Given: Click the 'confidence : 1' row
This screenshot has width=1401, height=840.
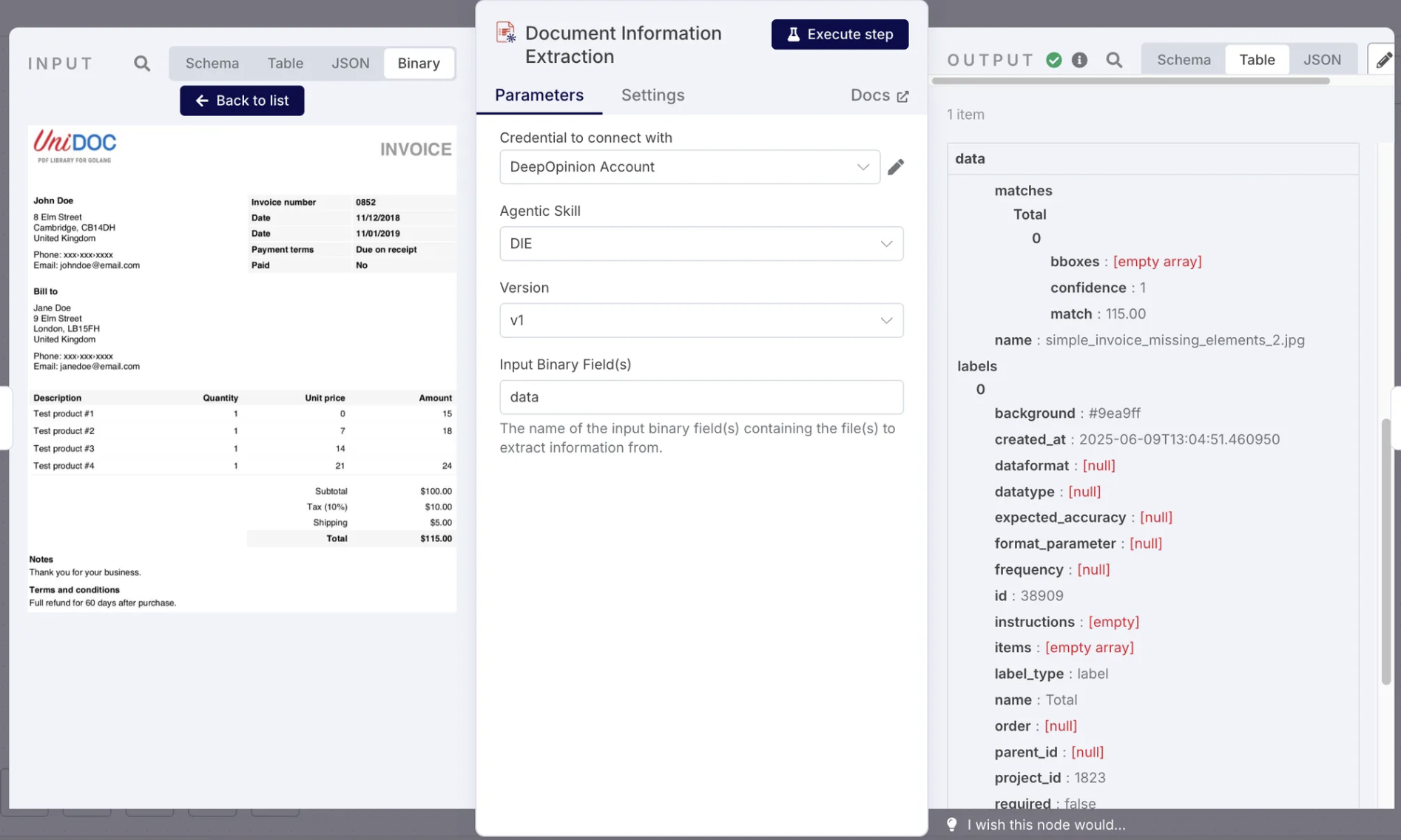Looking at the screenshot, I should [1098, 288].
